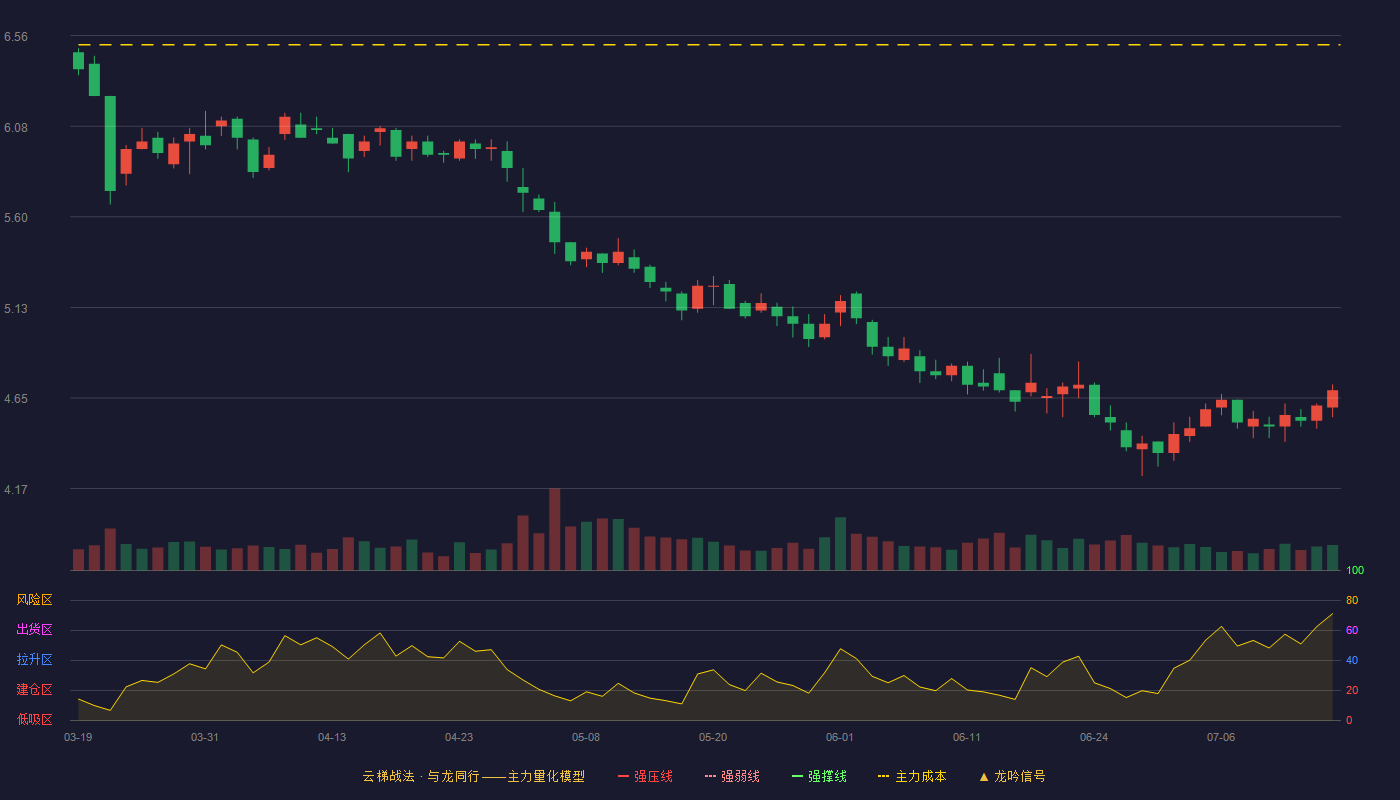Click the 风险区 zone label

coord(34,600)
